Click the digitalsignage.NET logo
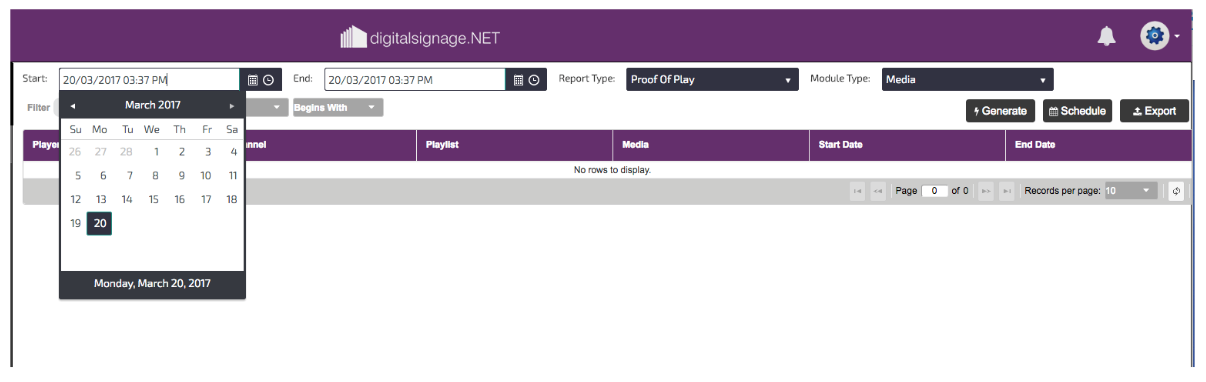Screen dimensions: 1206x382 point(420,38)
